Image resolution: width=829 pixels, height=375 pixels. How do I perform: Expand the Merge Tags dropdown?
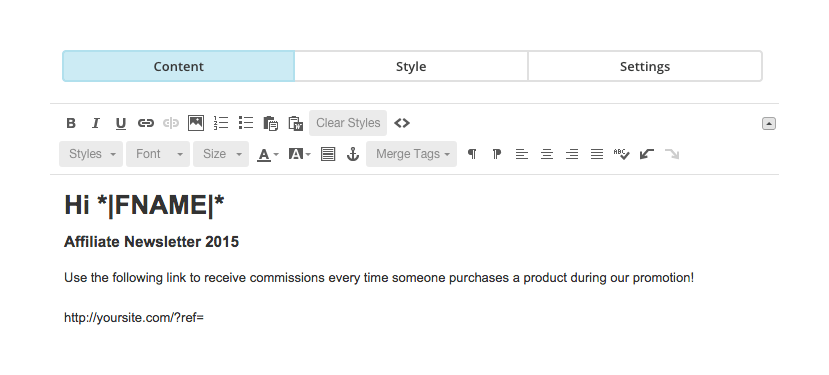pos(411,154)
